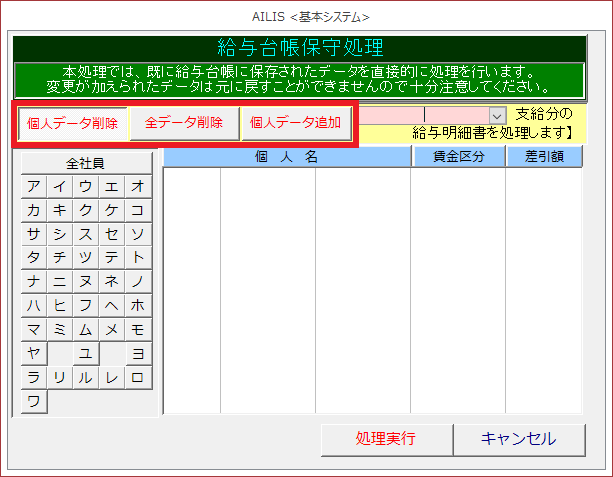Filter names starting with マ

click(x=34, y=328)
